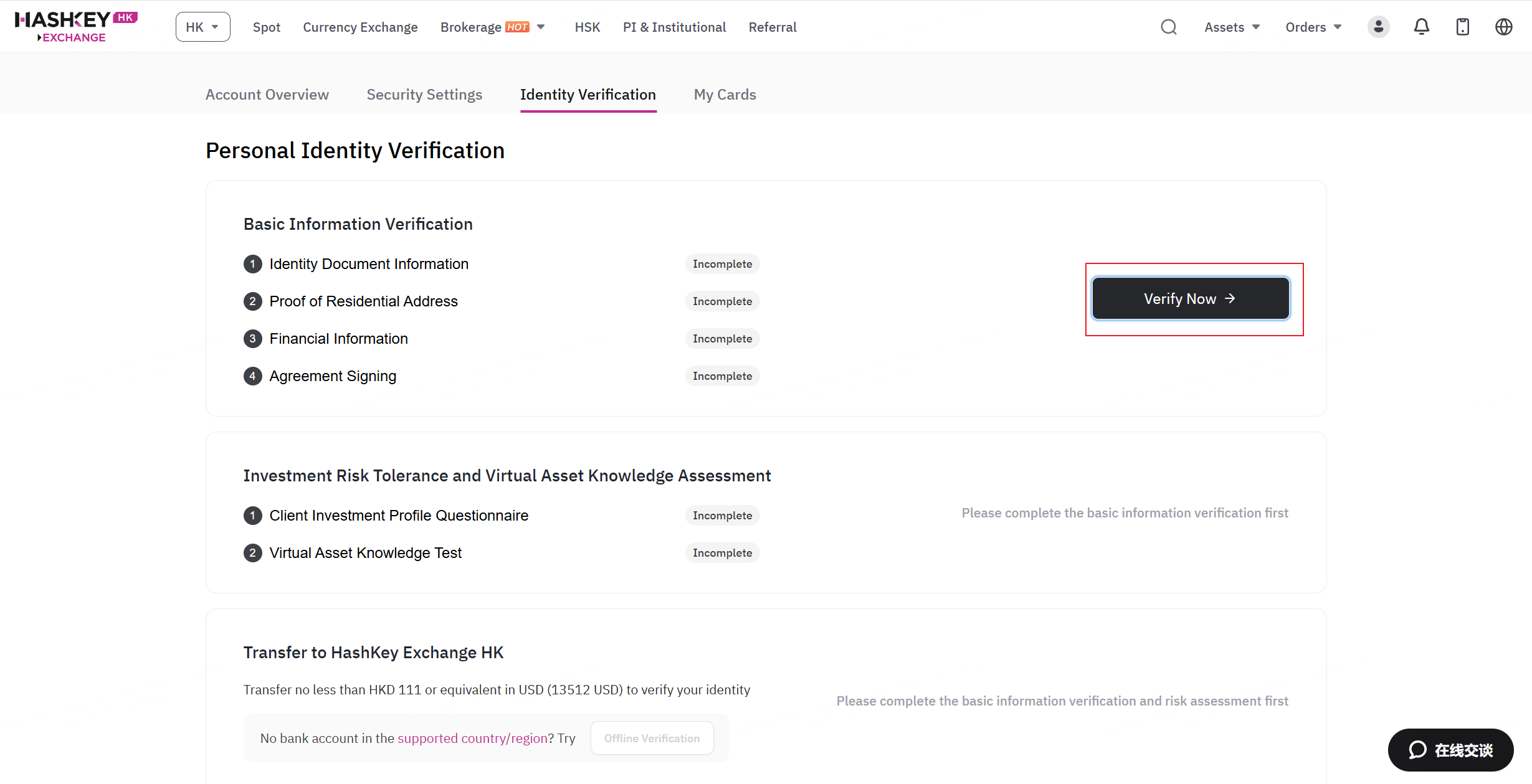The image size is (1532, 784).
Task: Open the Spot menu item
Action: 267,27
